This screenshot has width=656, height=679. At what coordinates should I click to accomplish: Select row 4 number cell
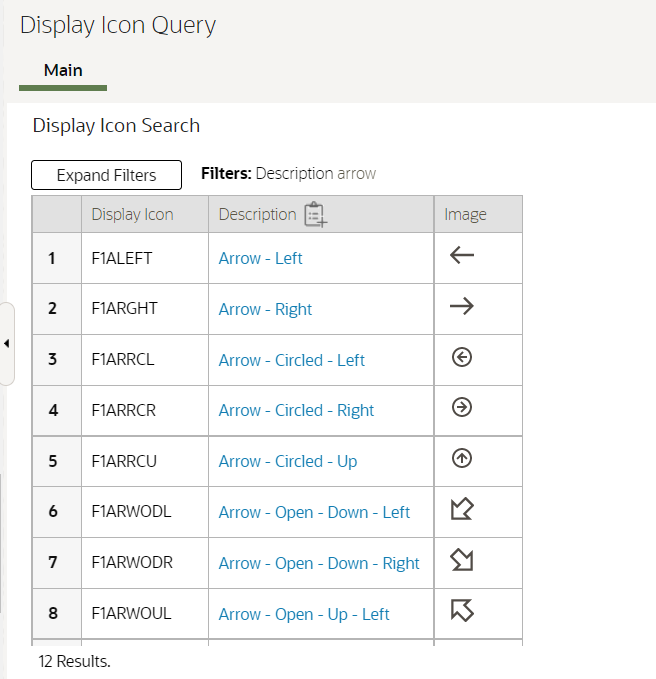tap(53, 410)
